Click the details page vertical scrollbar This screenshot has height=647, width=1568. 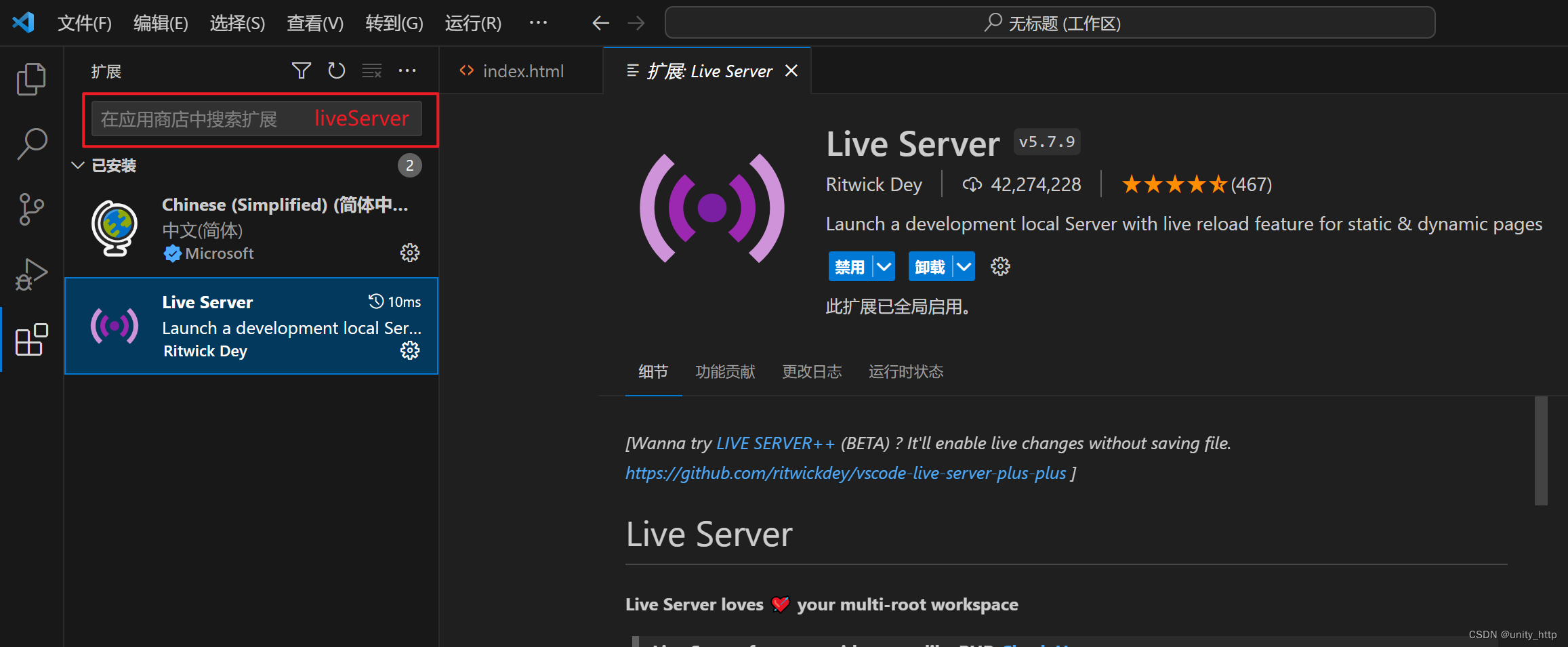tap(1541, 451)
